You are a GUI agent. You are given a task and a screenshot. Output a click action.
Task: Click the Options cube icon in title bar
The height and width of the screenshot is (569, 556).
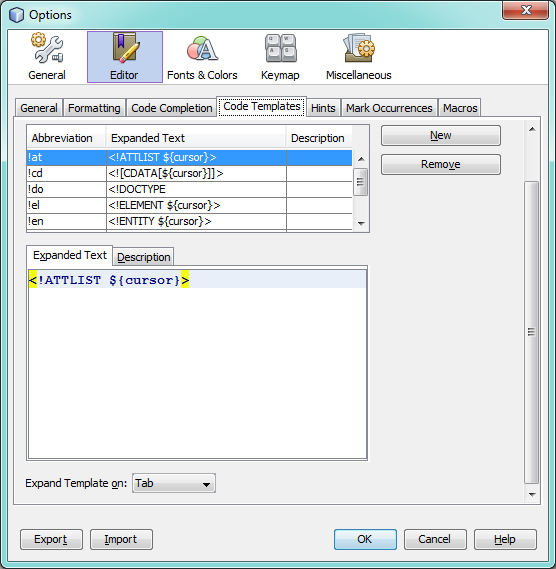click(16, 15)
